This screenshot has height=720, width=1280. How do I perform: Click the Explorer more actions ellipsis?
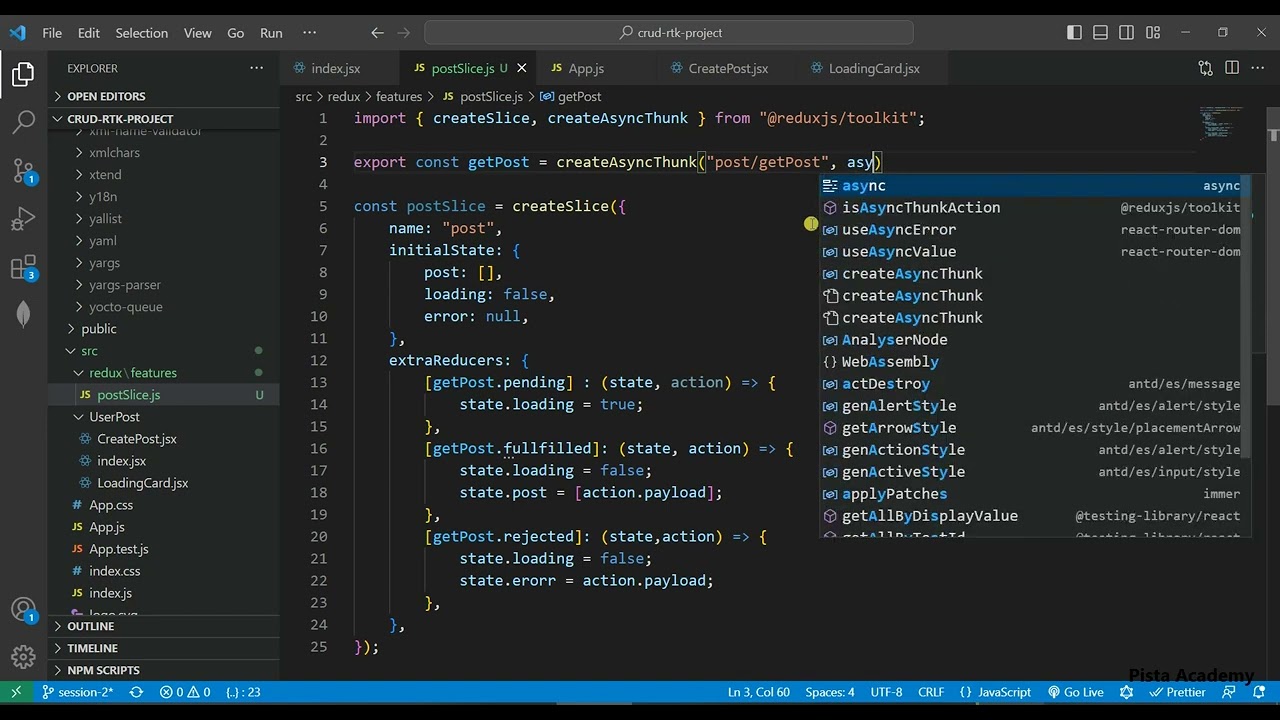pos(257,68)
